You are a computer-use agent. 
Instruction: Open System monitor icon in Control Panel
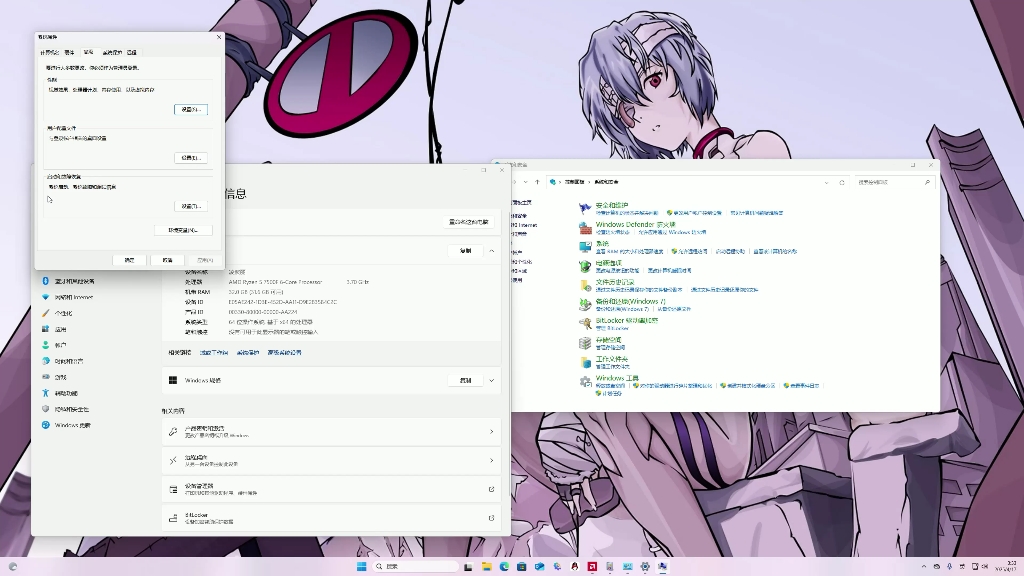click(585, 247)
